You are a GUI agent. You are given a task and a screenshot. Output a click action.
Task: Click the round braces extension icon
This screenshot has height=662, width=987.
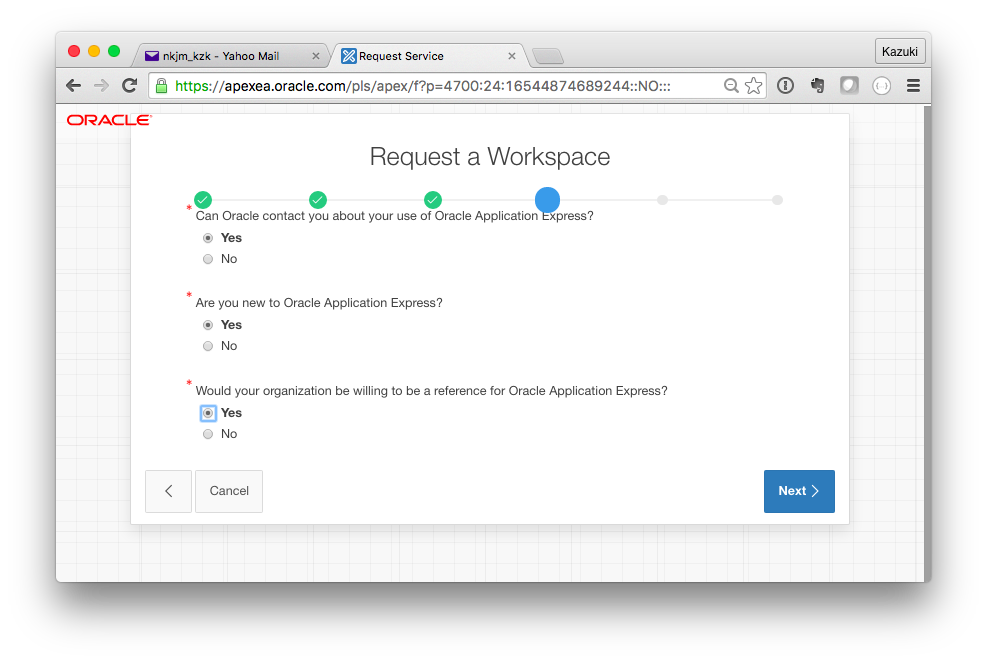[x=881, y=86]
